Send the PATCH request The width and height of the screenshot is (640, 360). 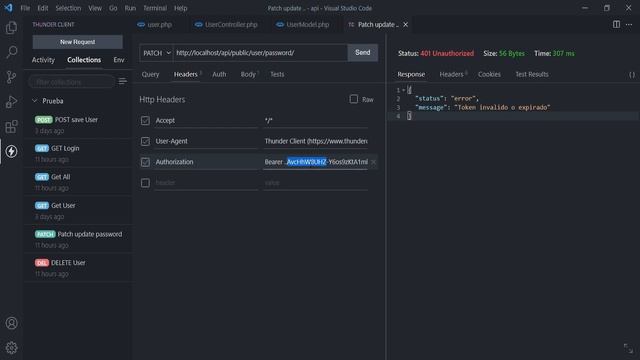click(362, 53)
